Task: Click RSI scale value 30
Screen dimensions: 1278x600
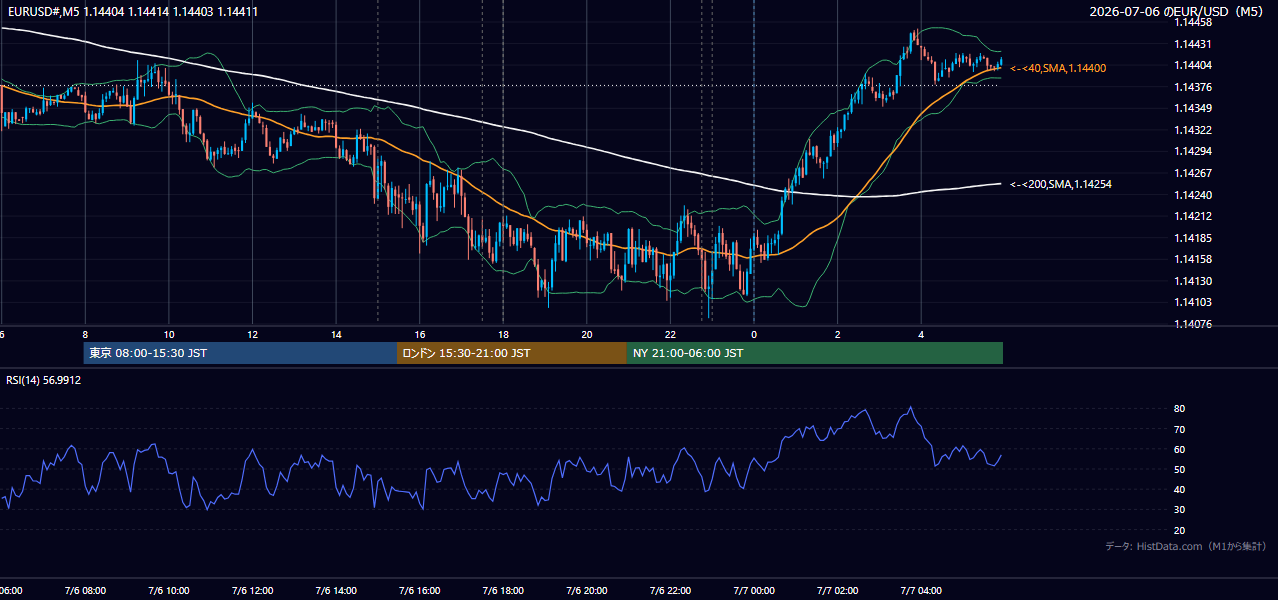Action: (1179, 510)
